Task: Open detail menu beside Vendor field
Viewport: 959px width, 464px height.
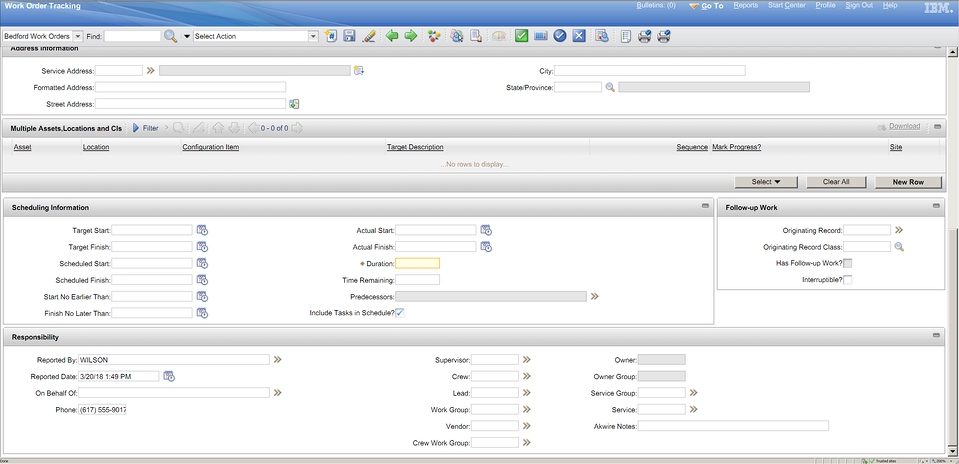Action: coord(527,426)
